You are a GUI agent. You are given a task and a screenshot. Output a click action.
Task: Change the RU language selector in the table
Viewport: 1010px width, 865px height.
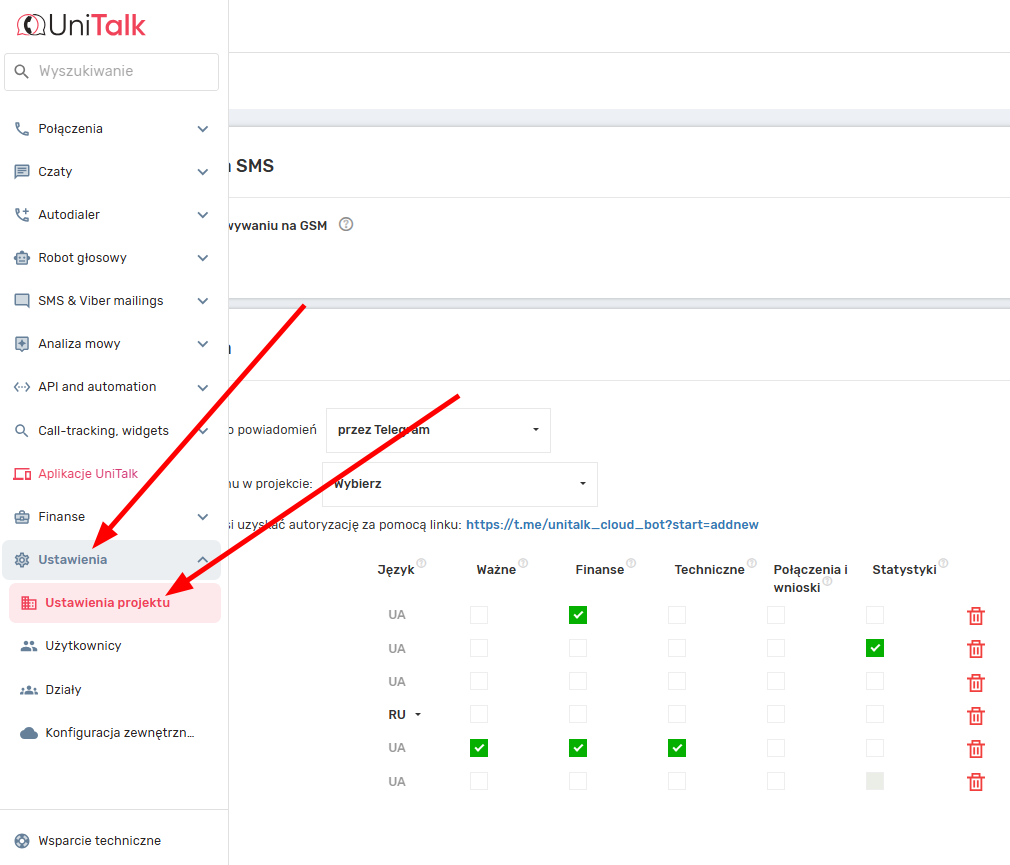click(404, 715)
